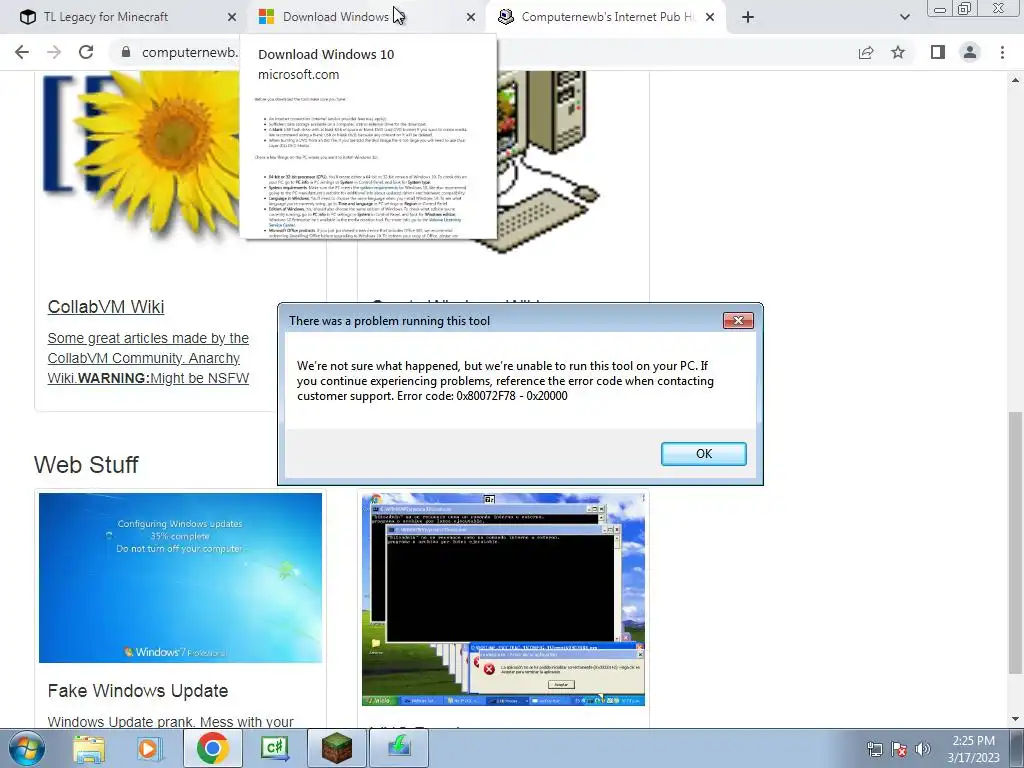Viewport: 1024px width, 768px height.
Task: Open the C# application on taskbar
Action: [274, 748]
